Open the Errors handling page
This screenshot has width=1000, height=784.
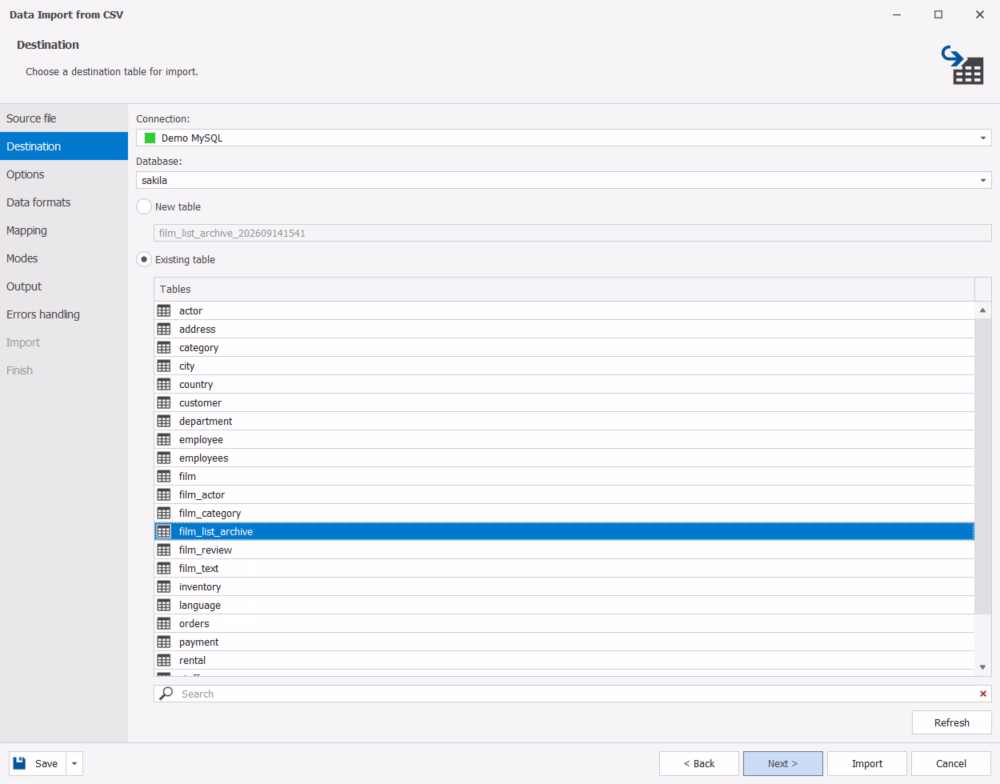(64, 314)
